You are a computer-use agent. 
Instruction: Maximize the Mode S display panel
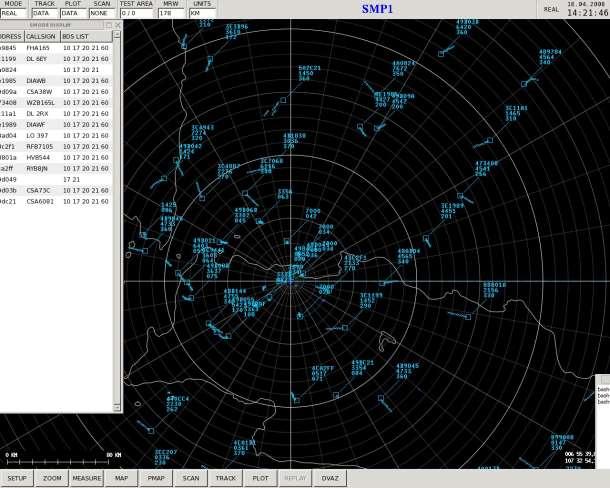click(x=109, y=25)
